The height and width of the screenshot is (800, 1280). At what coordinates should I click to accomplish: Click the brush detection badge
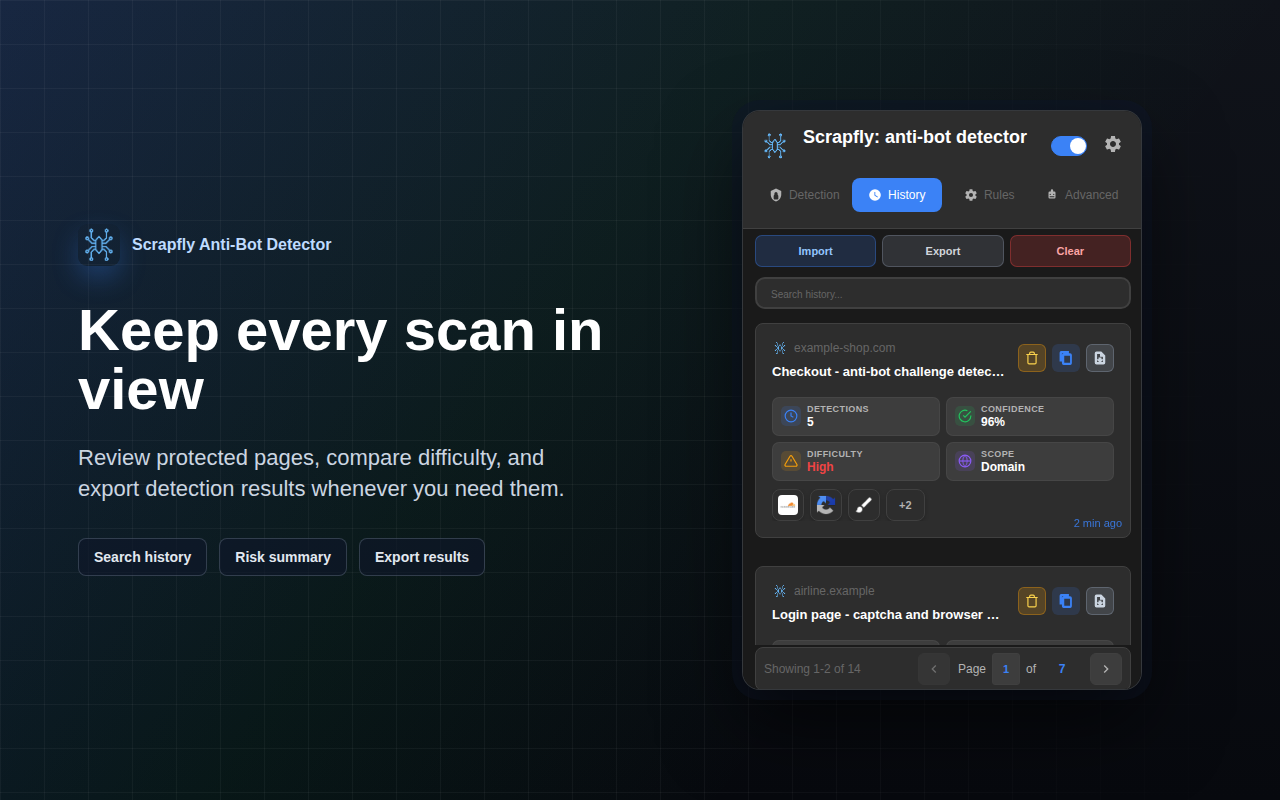coord(864,505)
